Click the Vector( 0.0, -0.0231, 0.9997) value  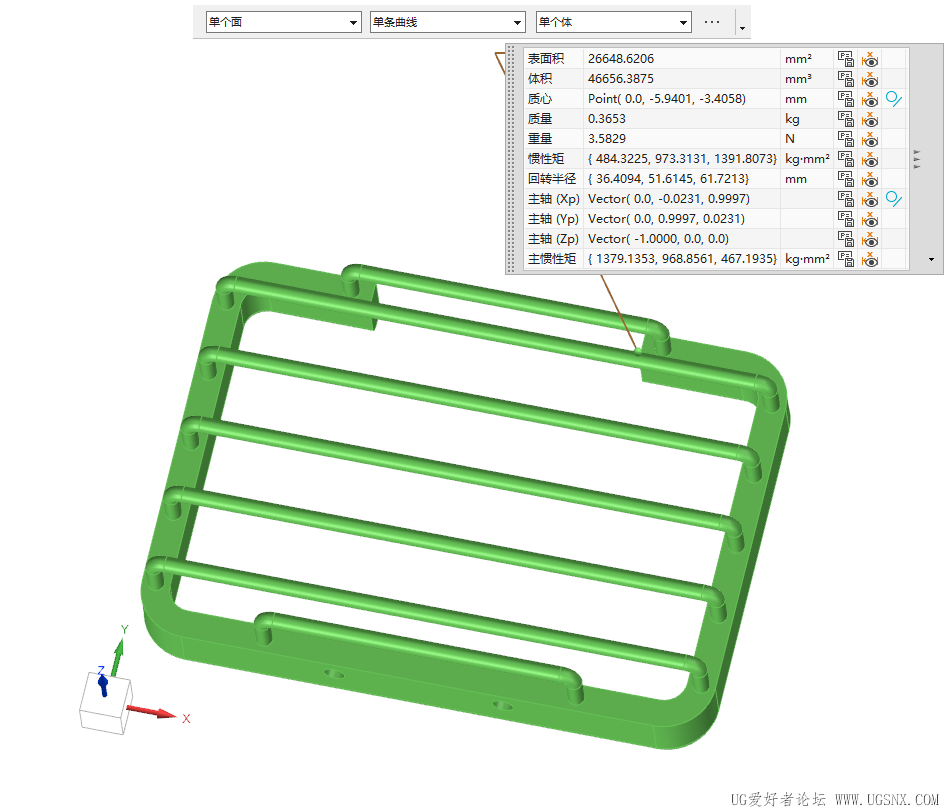pyautogui.click(x=669, y=199)
